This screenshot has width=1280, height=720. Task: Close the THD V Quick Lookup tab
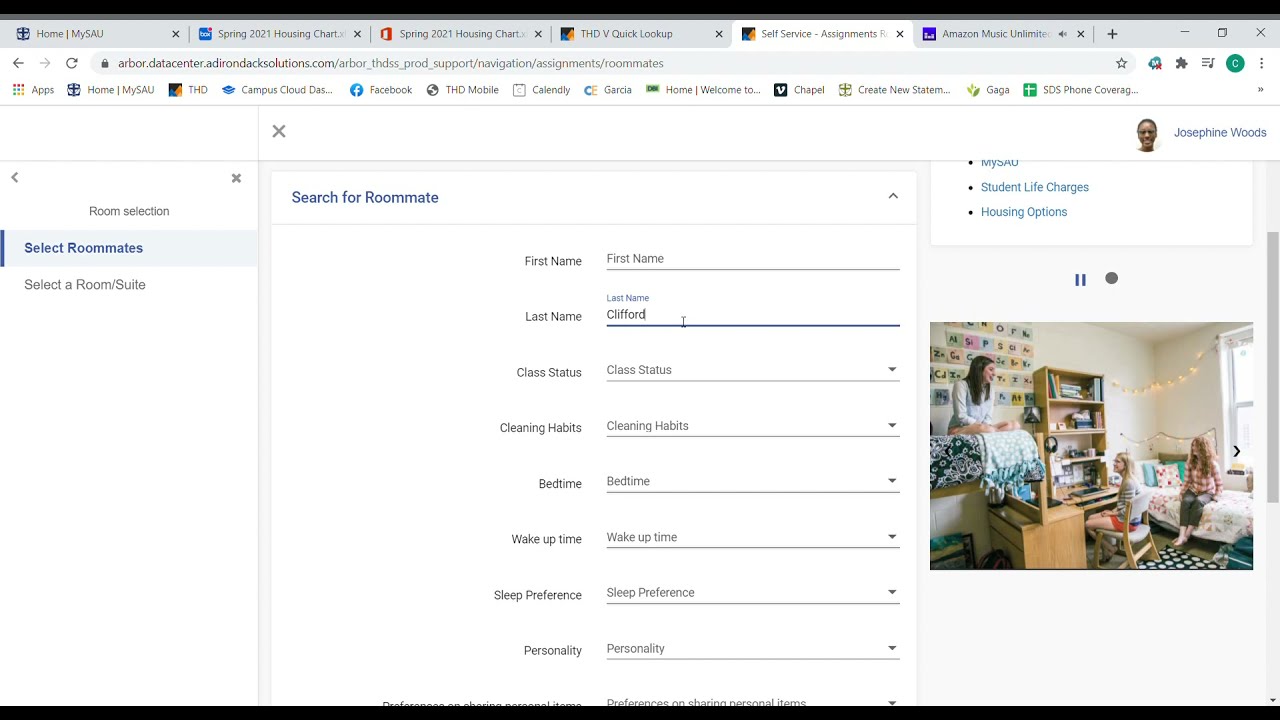tap(718, 34)
